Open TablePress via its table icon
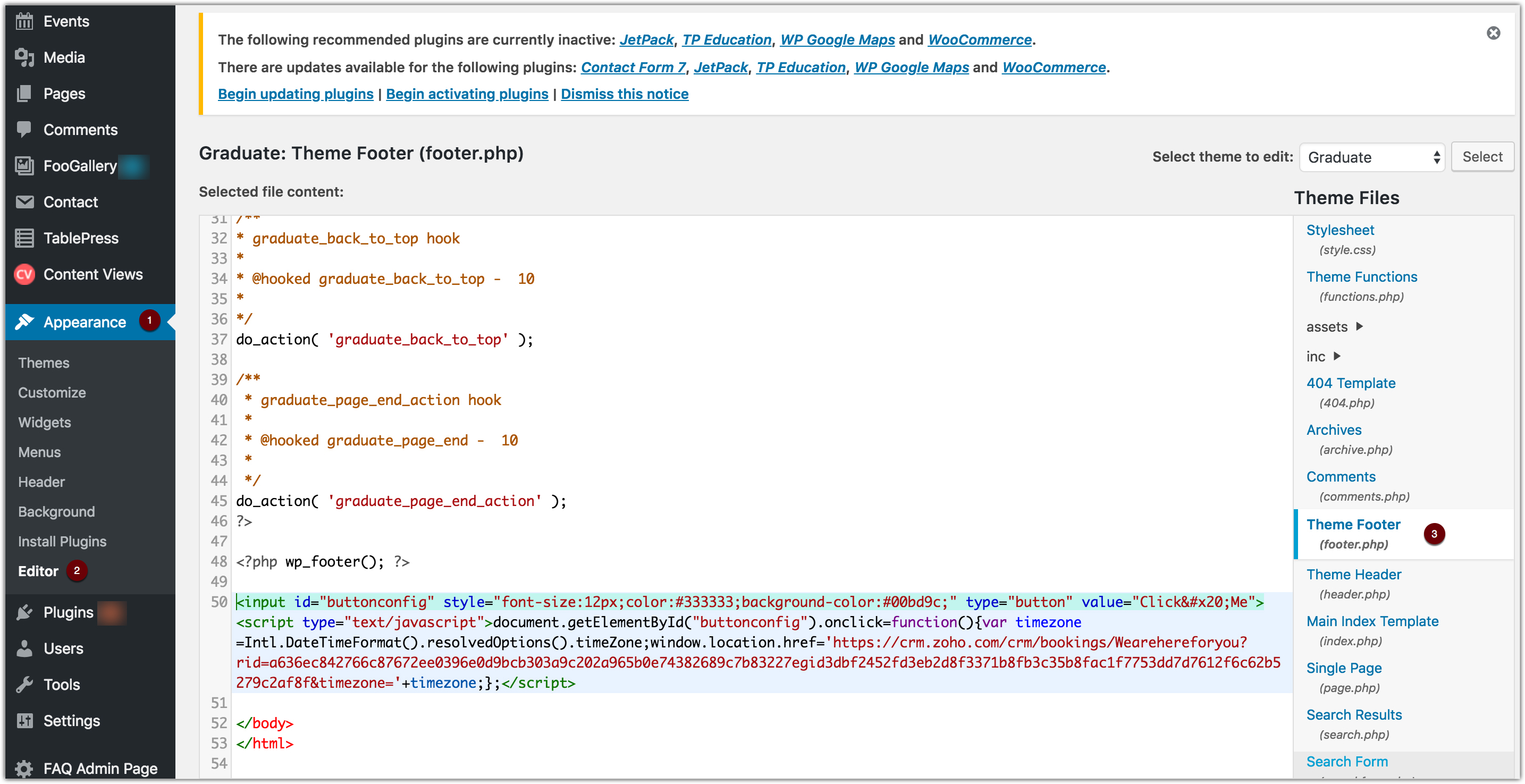Screen dimensions: 1525x784 tap(24, 238)
